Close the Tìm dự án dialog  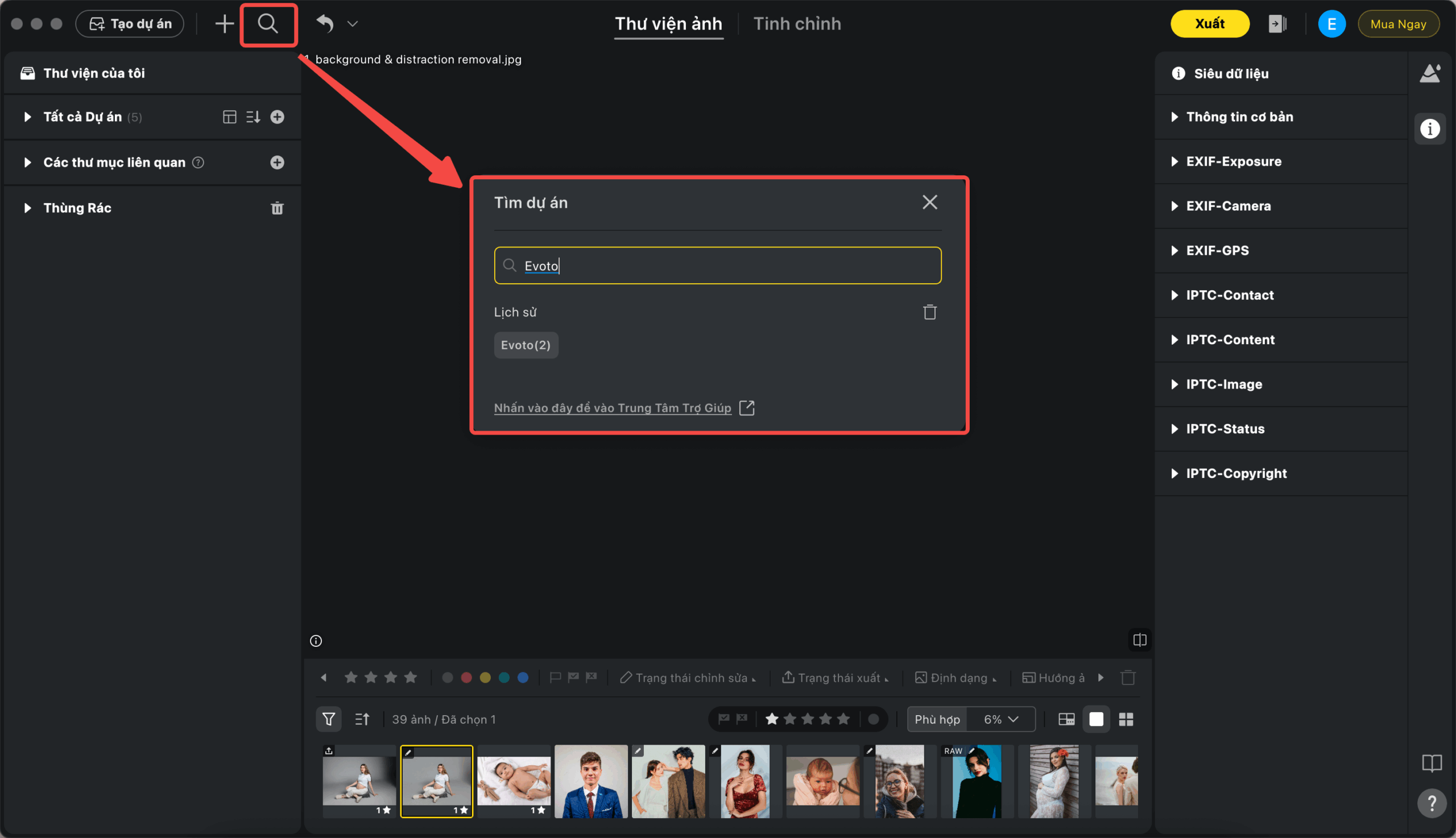coord(930,202)
